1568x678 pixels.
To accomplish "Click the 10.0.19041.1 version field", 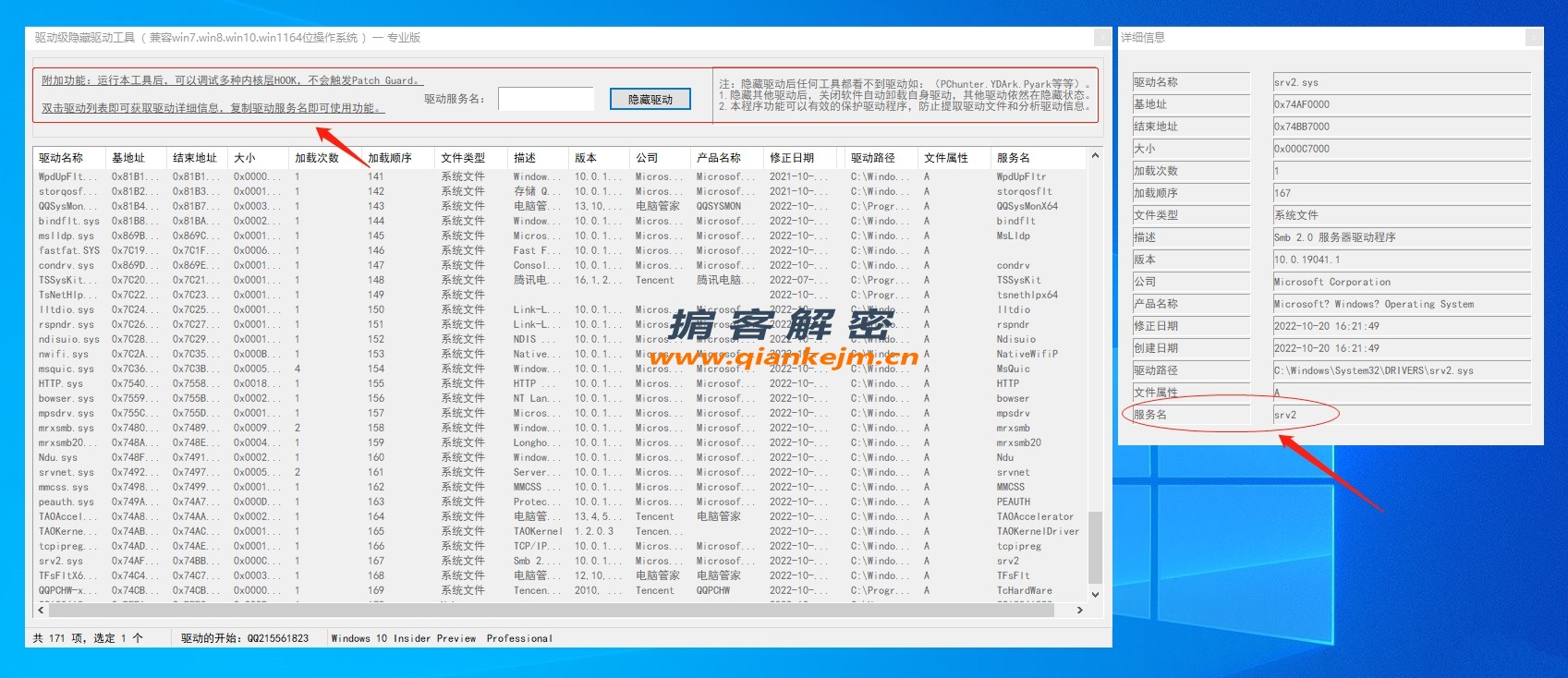I will (x=1402, y=260).
